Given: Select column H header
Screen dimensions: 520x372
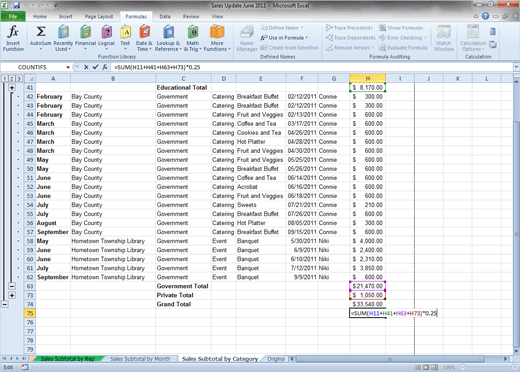Looking at the screenshot, I should tap(368, 79).
